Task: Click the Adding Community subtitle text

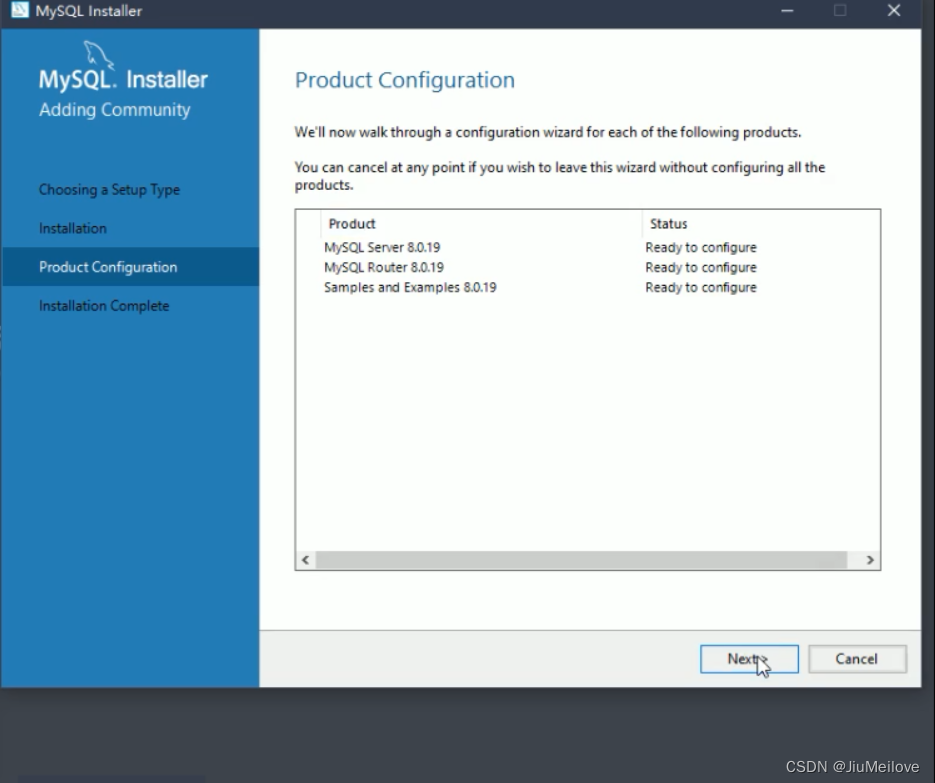Action: pos(114,110)
